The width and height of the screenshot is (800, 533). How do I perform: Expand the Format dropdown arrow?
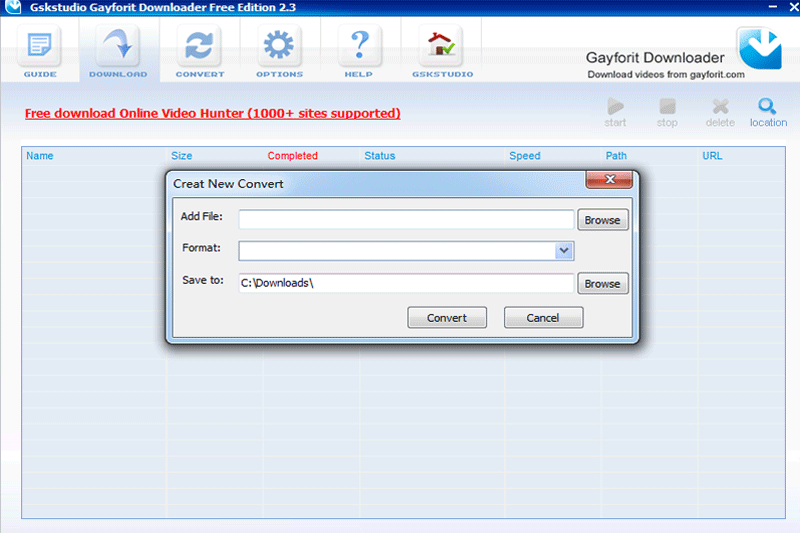coord(564,250)
